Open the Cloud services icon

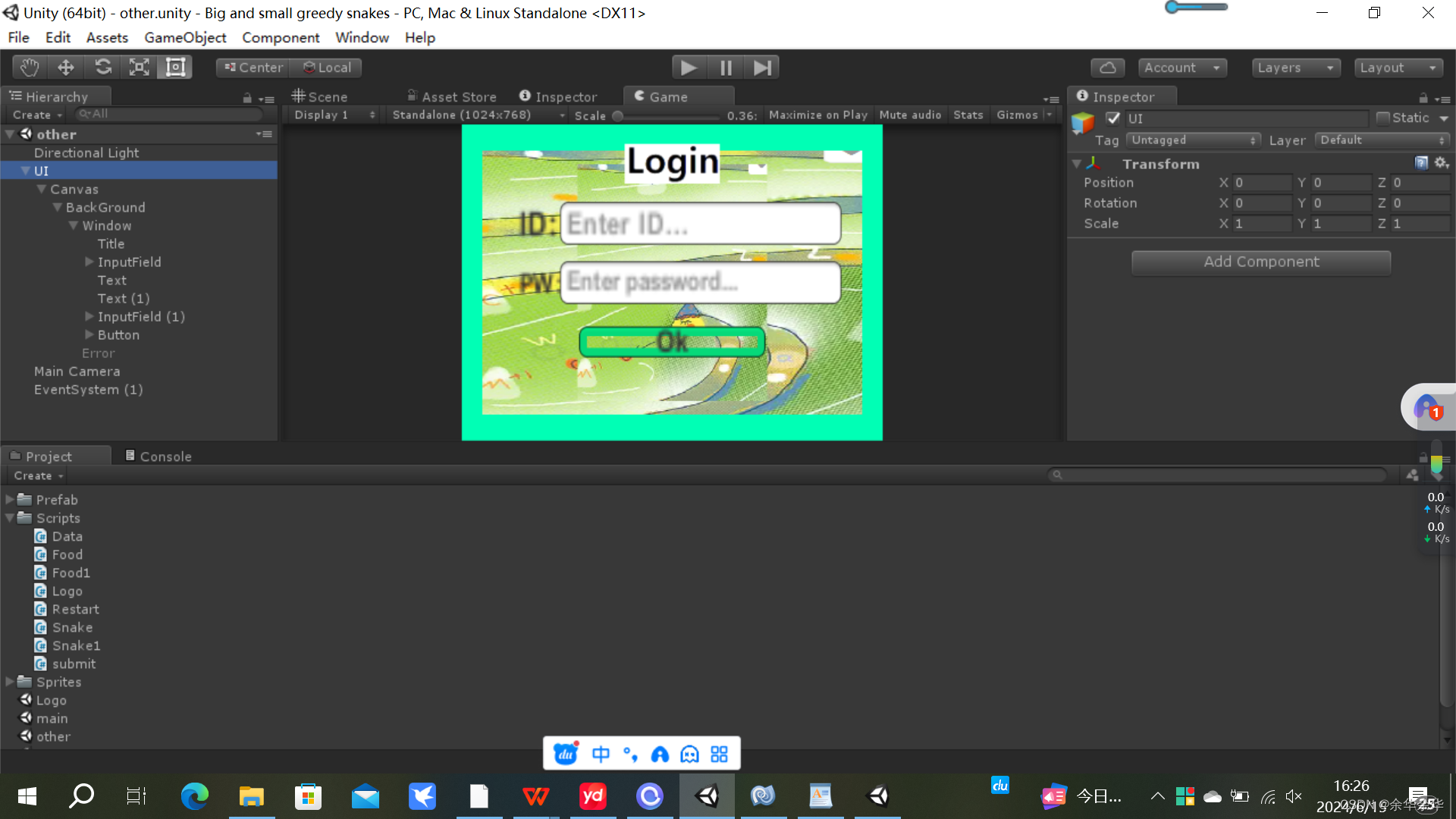(x=1107, y=67)
